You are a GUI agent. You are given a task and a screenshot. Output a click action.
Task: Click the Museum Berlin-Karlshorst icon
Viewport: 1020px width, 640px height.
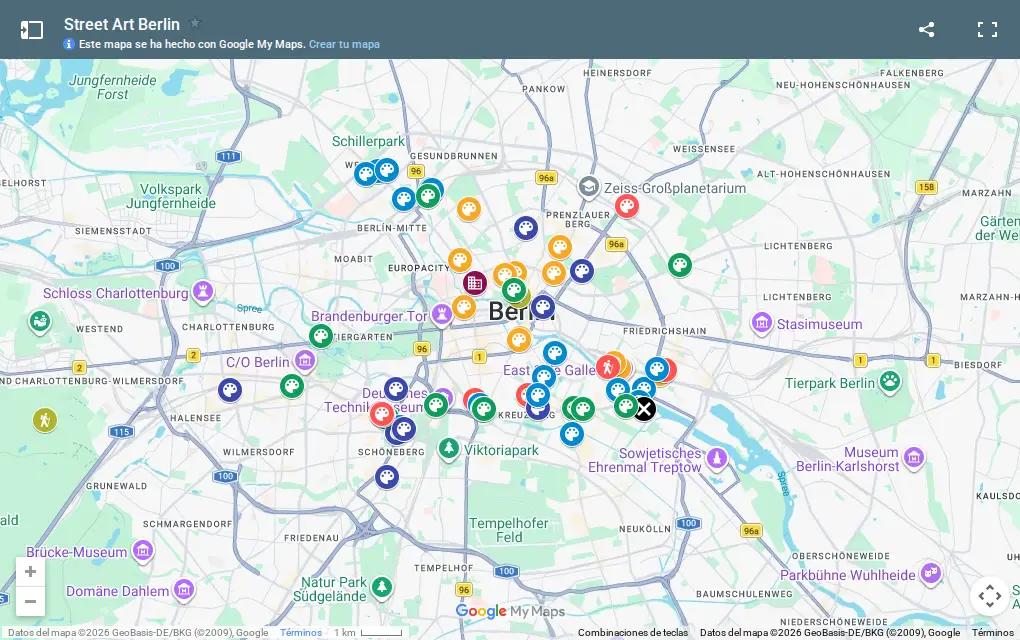tap(914, 457)
